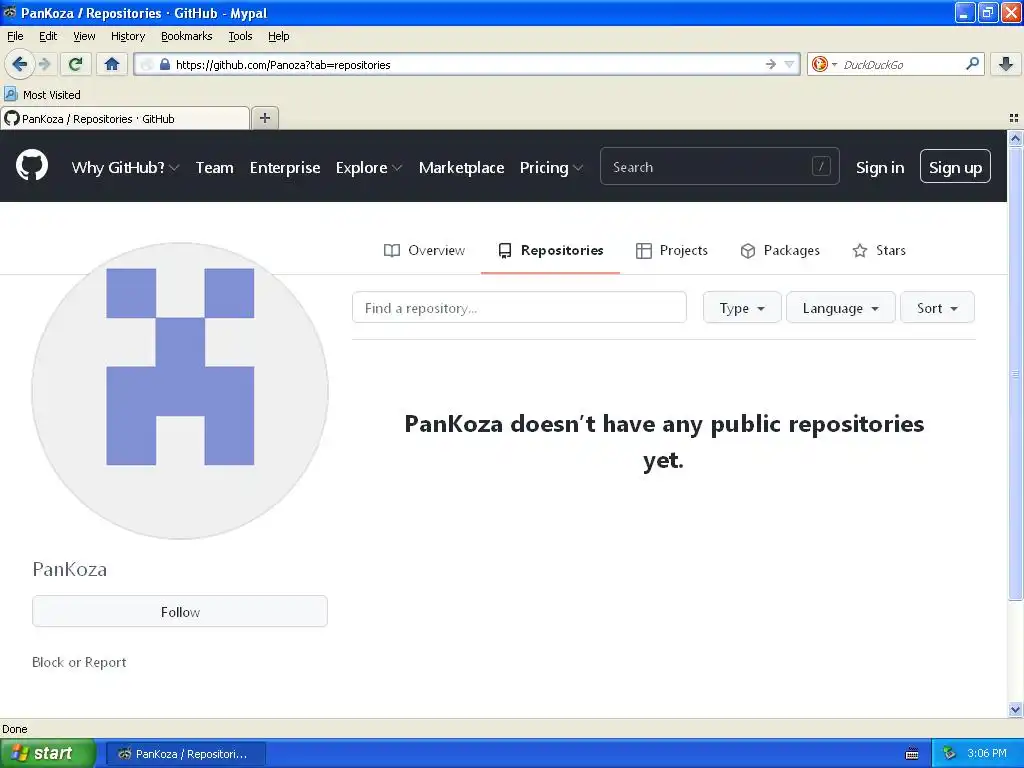Open the Downloads arrow button
Screen dimensions: 1024x768
(1006, 64)
